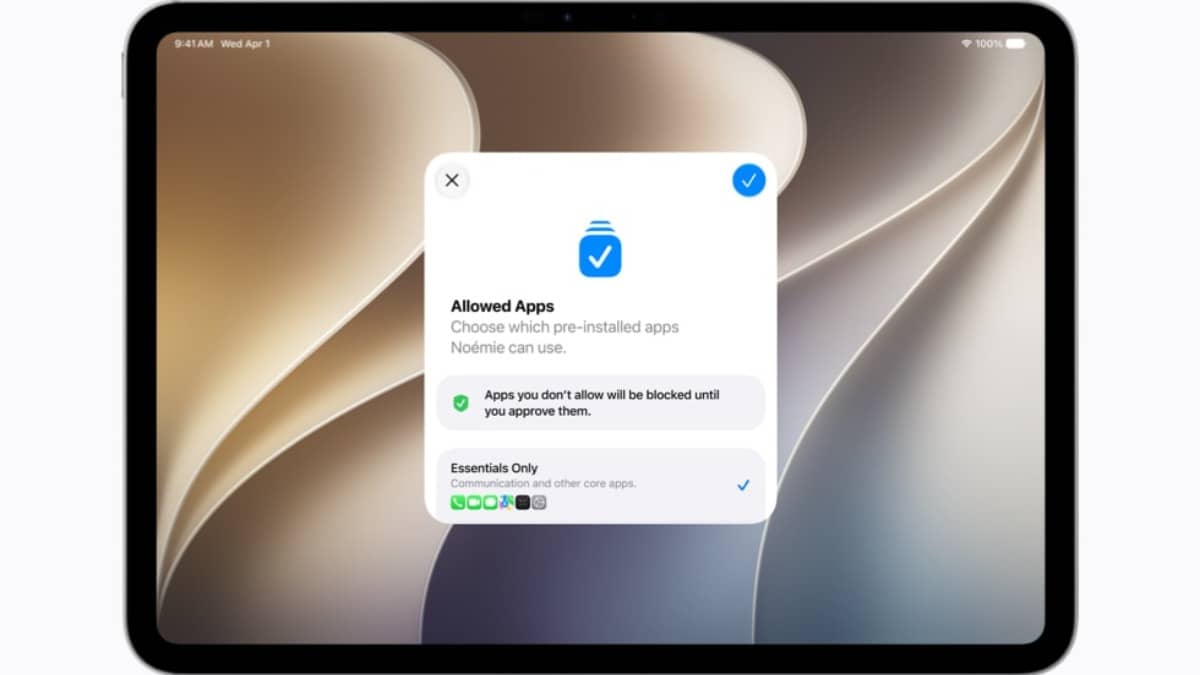Tap the 'Communication and other core apps' description
The width and height of the screenshot is (1200, 675).
click(x=543, y=484)
